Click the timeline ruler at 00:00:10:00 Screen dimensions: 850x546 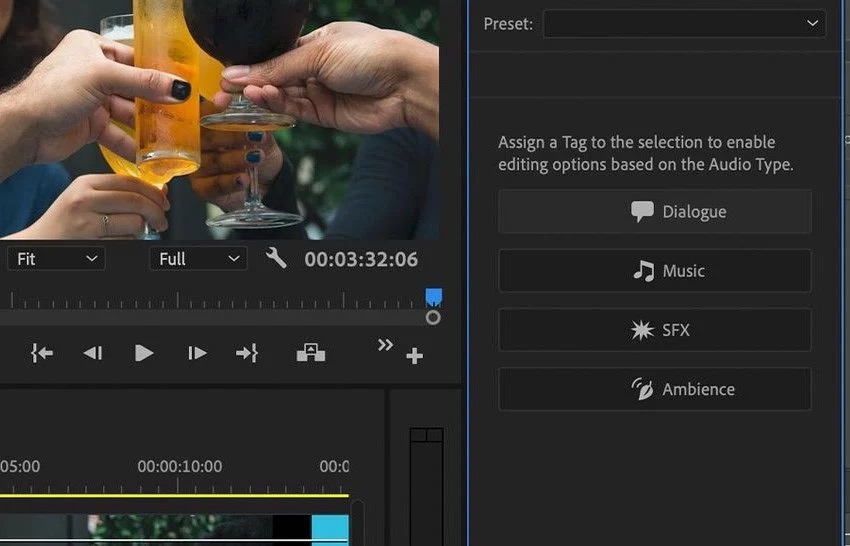(x=180, y=467)
